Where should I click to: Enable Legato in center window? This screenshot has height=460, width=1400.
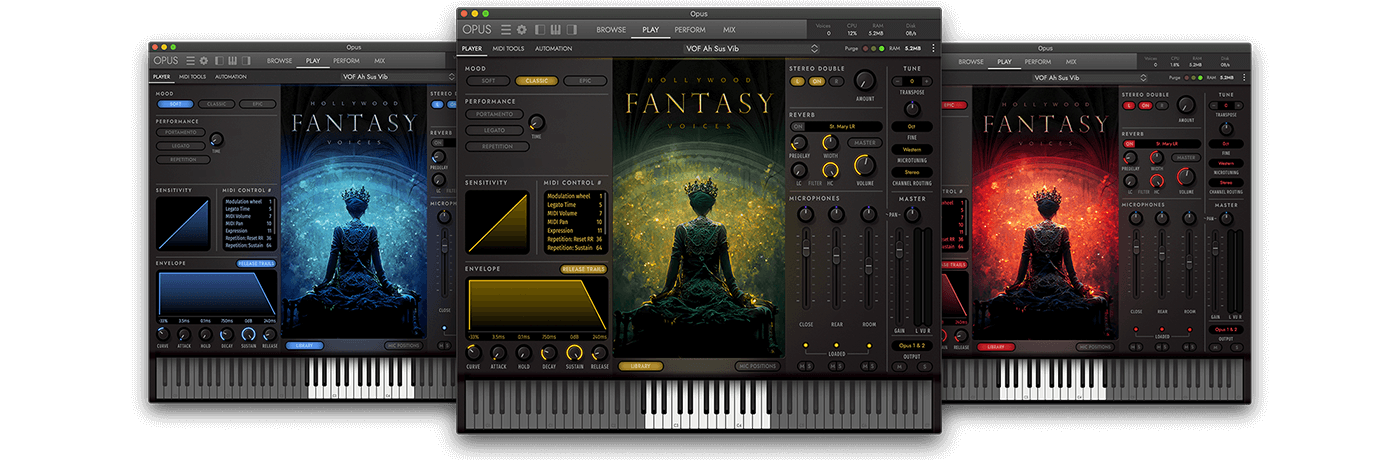click(496, 130)
